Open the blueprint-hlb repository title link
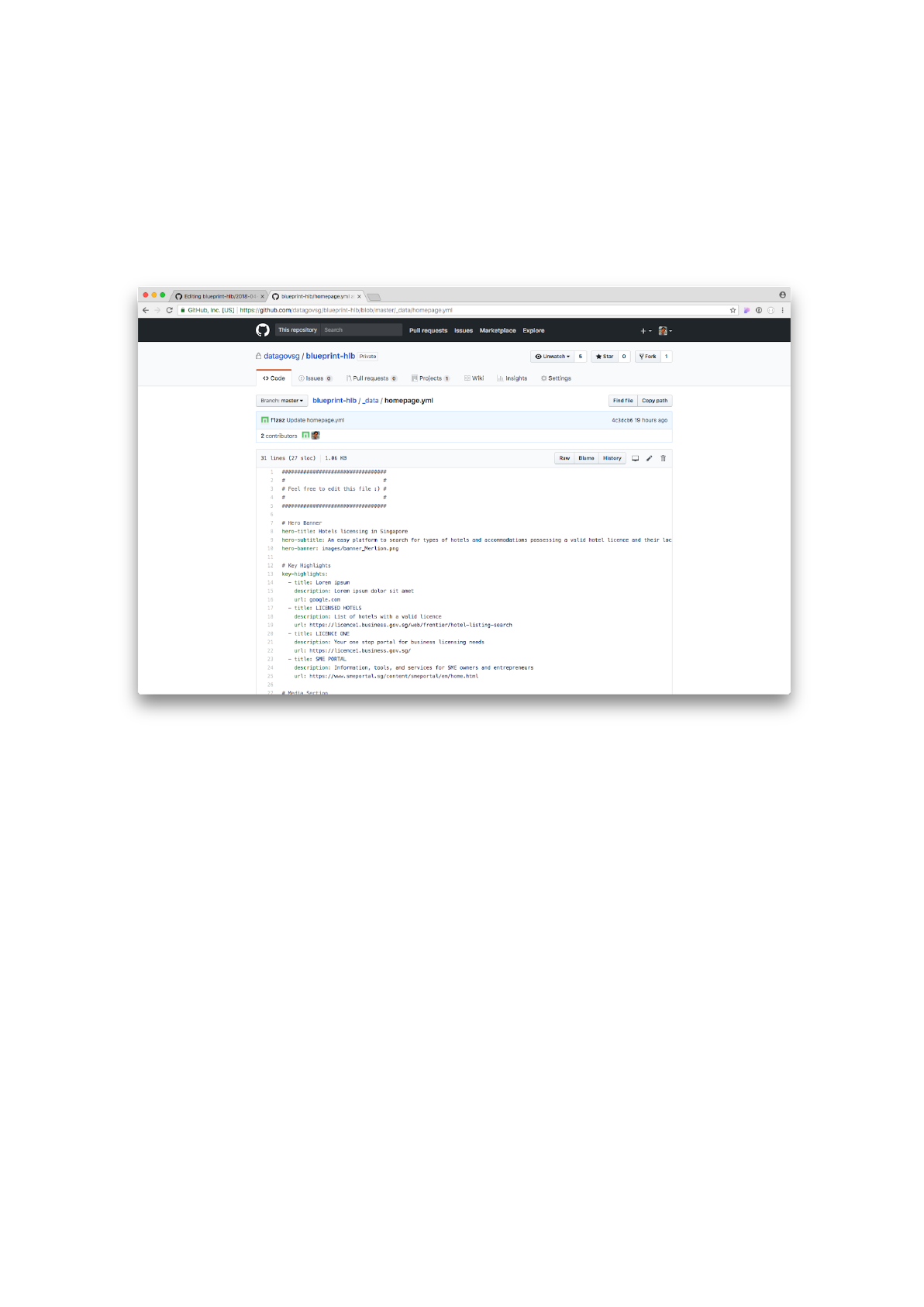 point(330,357)
